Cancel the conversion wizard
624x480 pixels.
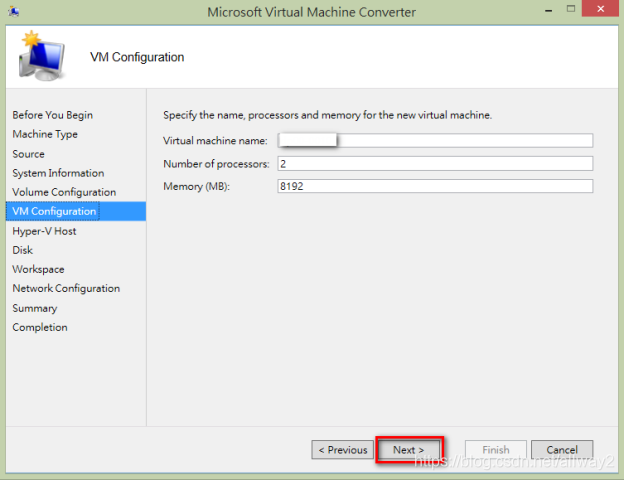coord(562,450)
